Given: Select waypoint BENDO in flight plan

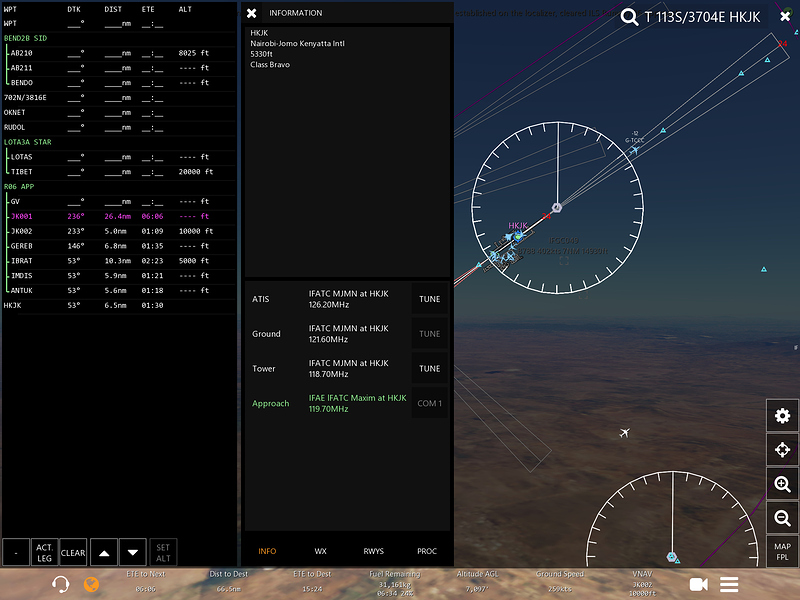Looking at the screenshot, I should (x=119, y=83).
